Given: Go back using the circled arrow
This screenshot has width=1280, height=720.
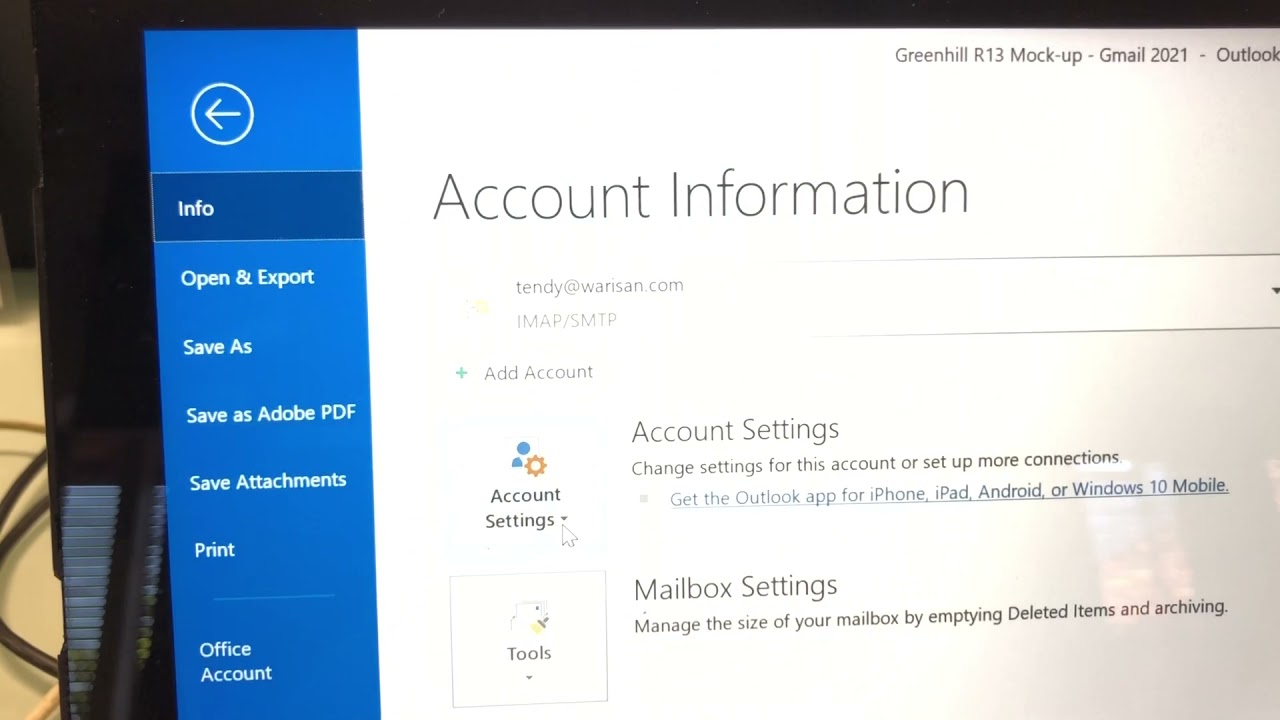Looking at the screenshot, I should (x=222, y=114).
